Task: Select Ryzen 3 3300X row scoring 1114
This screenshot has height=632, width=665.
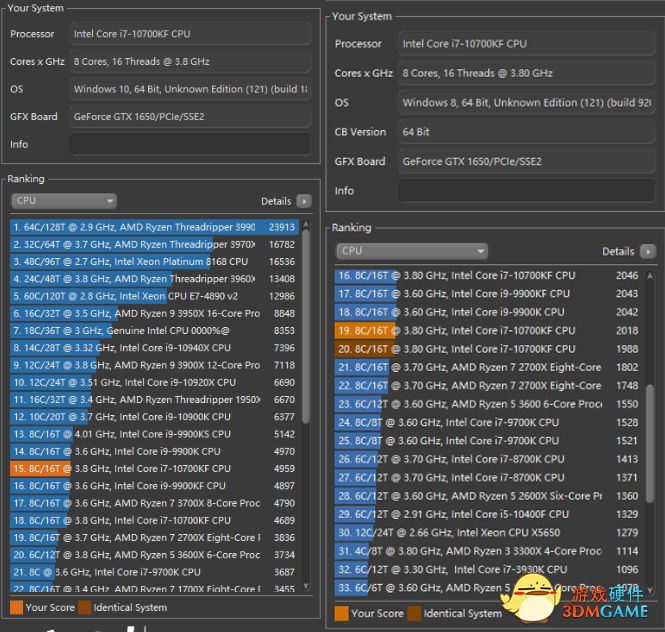Action: click(488, 551)
